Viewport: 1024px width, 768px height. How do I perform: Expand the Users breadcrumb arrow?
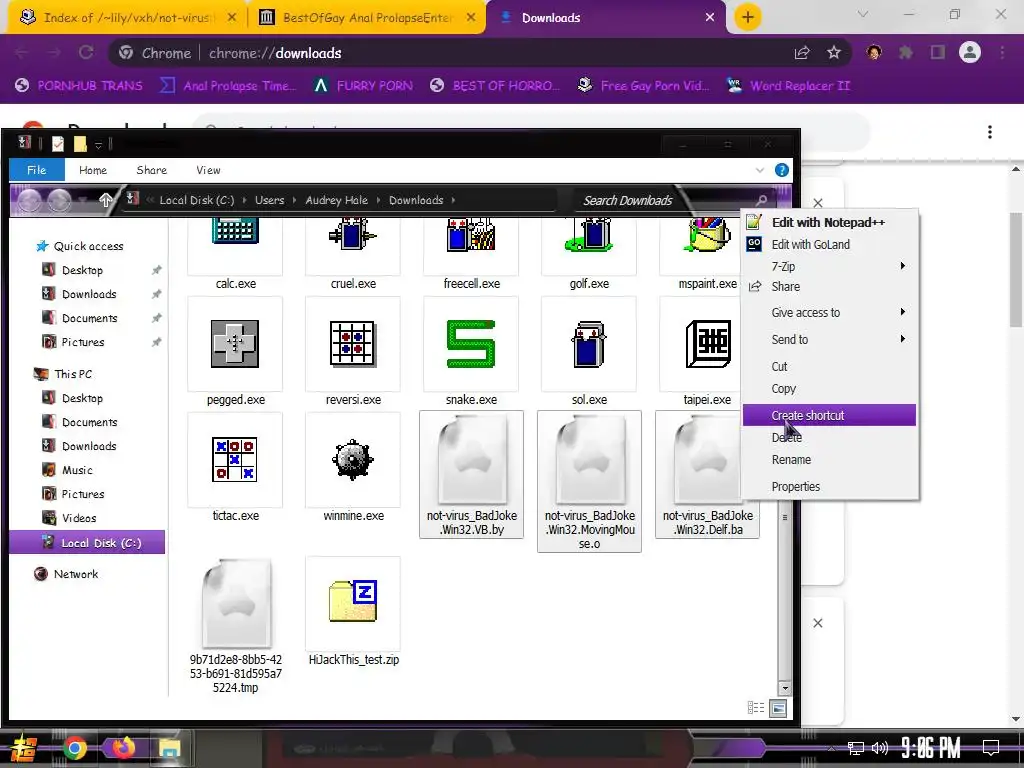pos(295,200)
